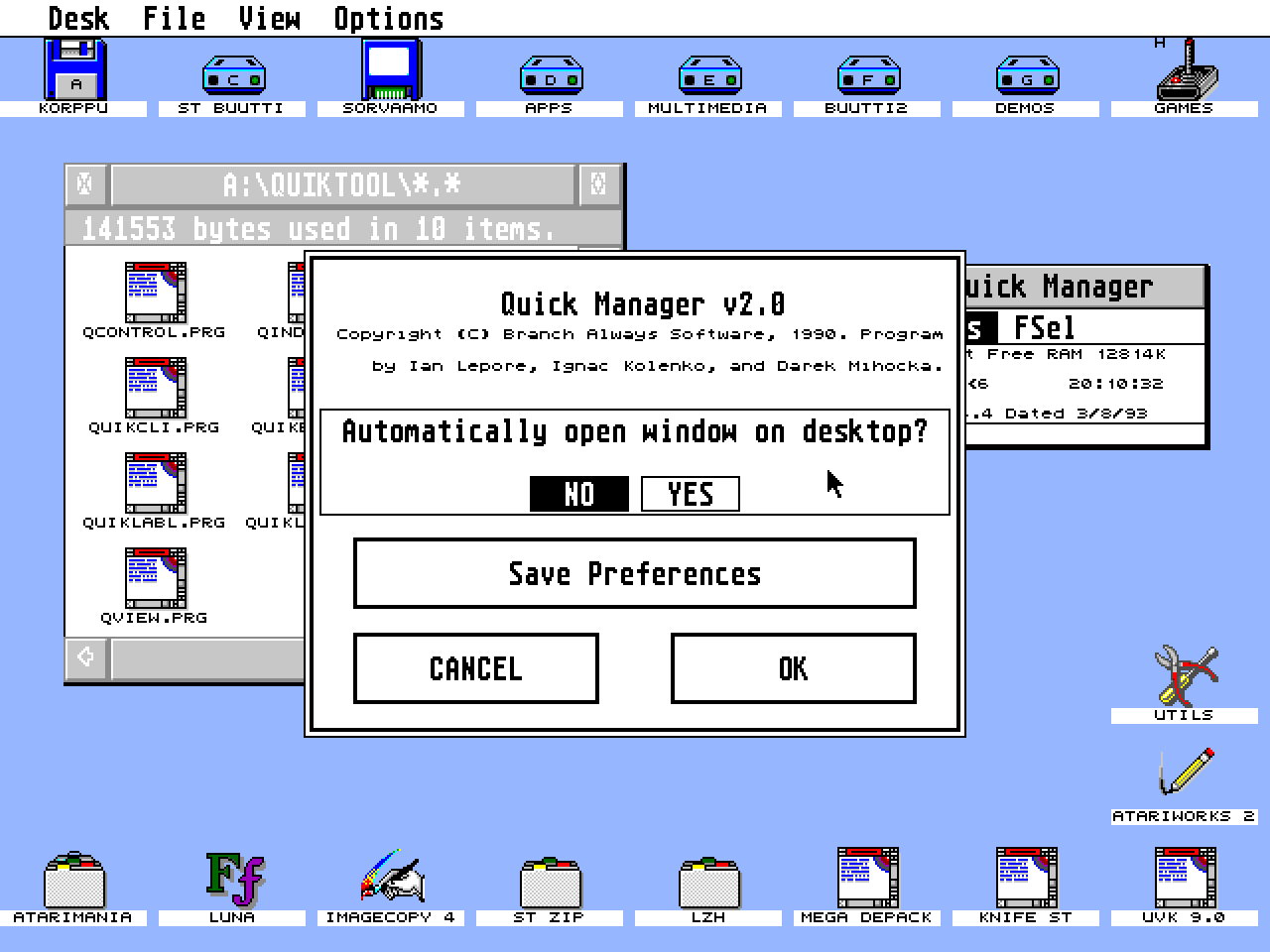Select the UTILS tools icon
Screen dimensions: 1270x952
1185,675
